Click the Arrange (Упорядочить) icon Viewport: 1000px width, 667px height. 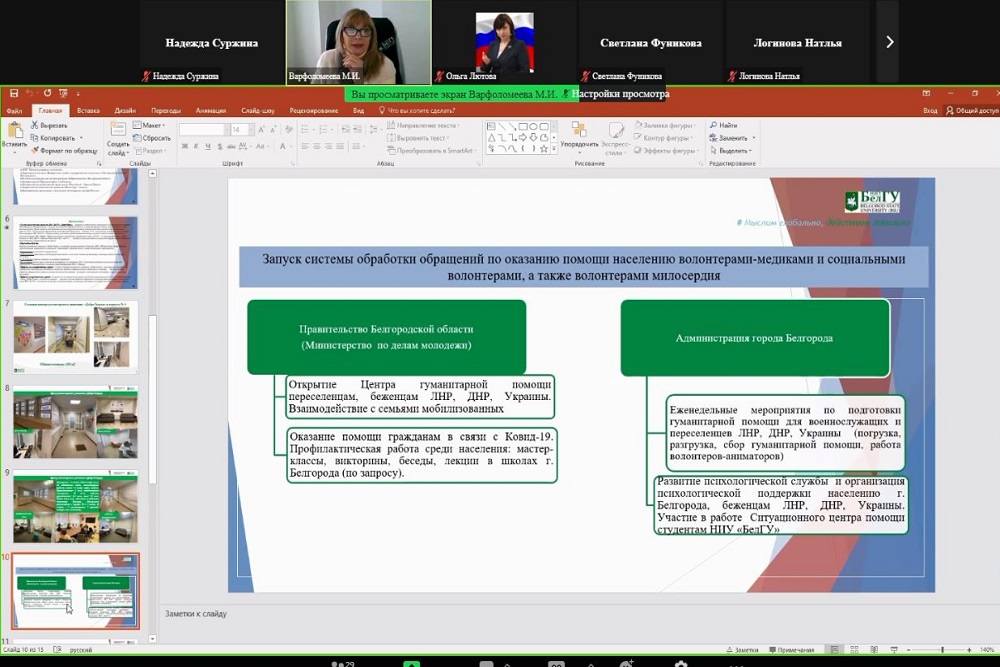[579, 133]
